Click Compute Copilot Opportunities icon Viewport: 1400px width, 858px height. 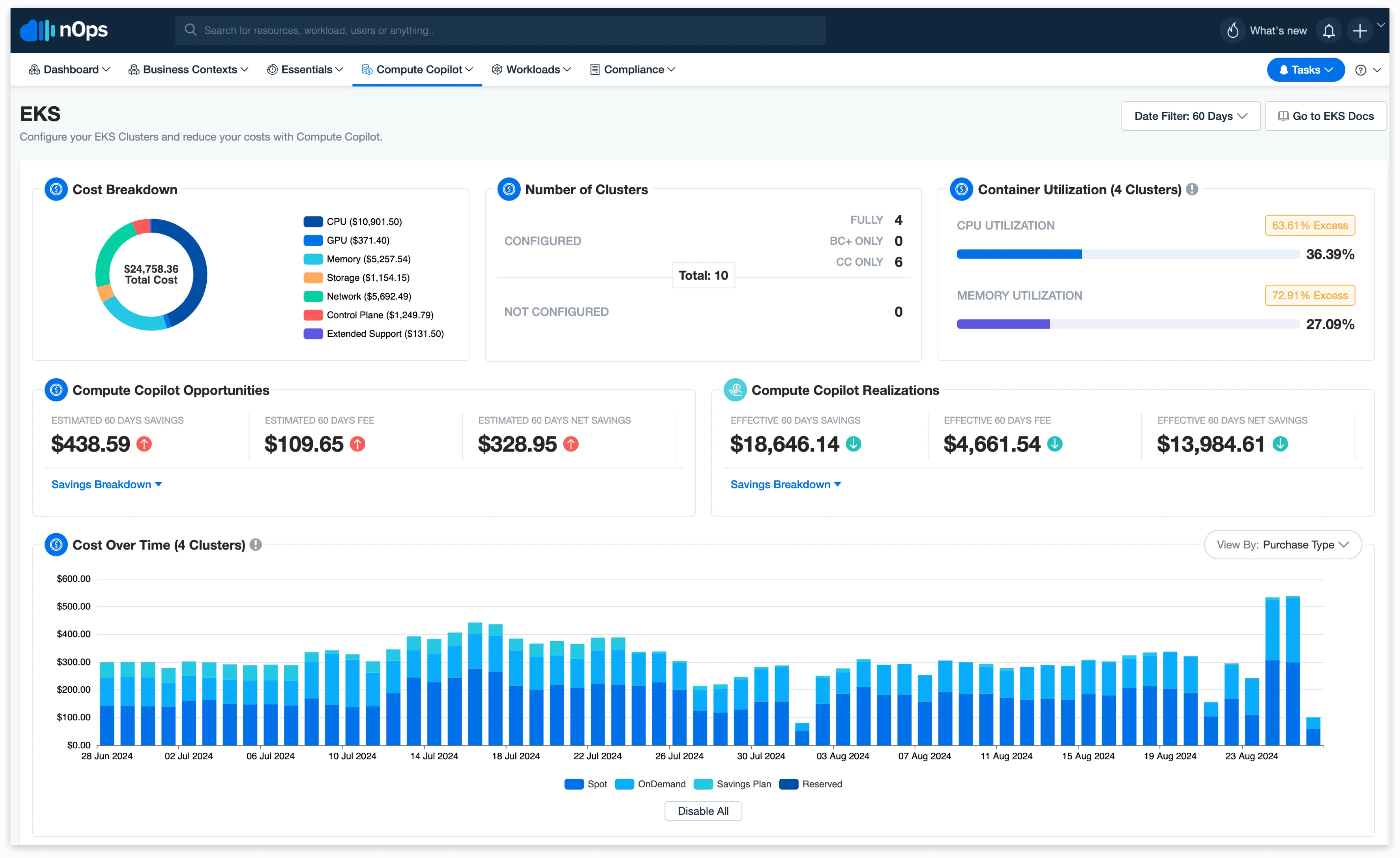(x=56, y=390)
